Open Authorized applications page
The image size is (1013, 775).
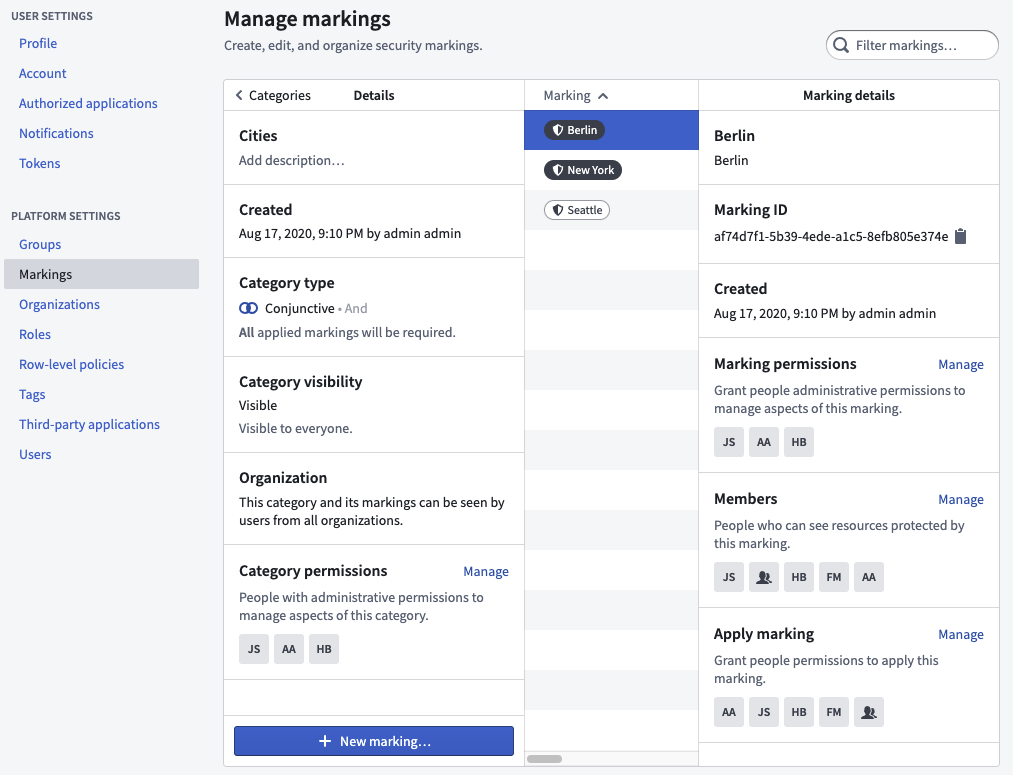(x=88, y=103)
